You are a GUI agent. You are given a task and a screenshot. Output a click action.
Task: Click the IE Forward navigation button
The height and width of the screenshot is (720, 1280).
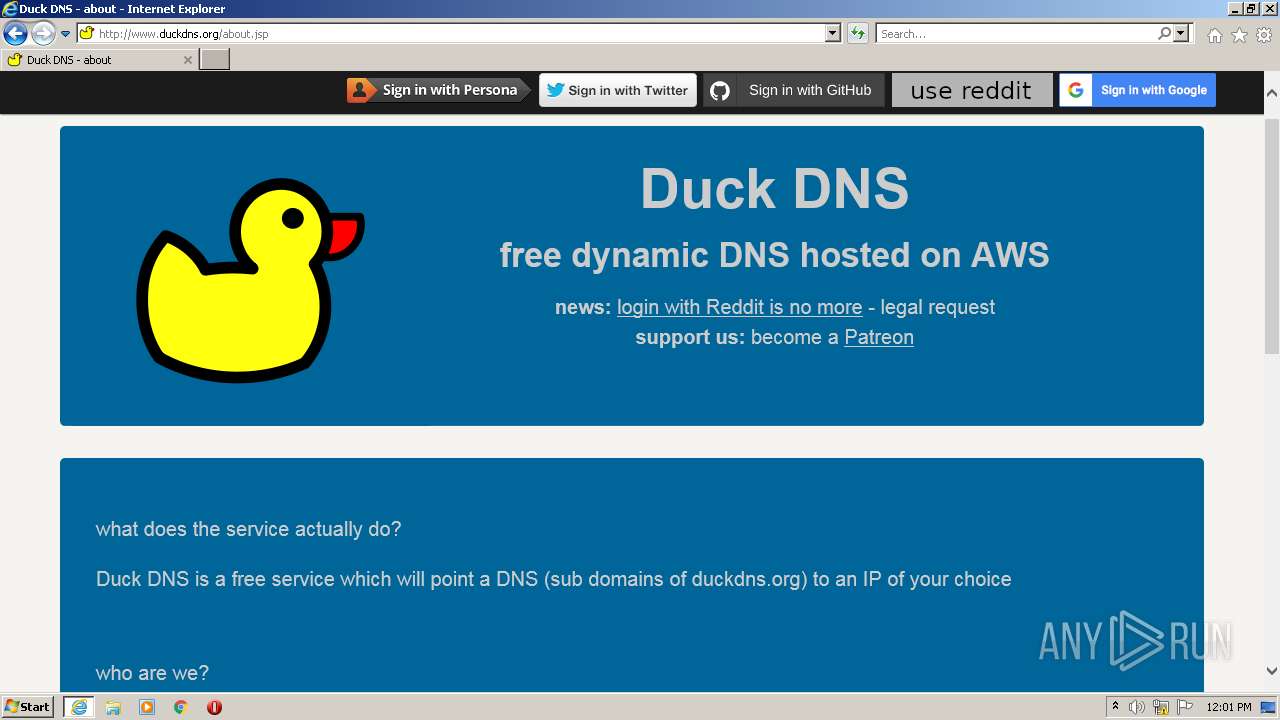pyautogui.click(x=43, y=34)
